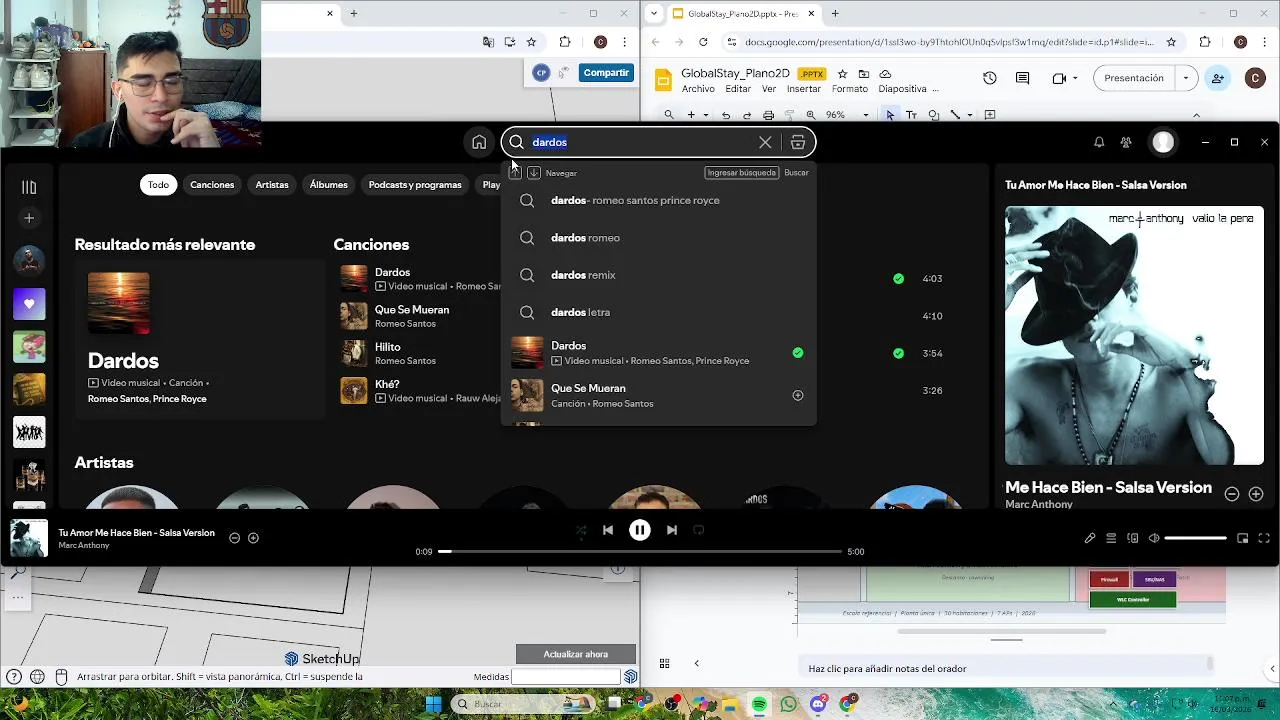Viewport: 1280px width, 720px height.
Task: Expand the Presentación dropdown arrow
Action: [x=1186, y=78]
